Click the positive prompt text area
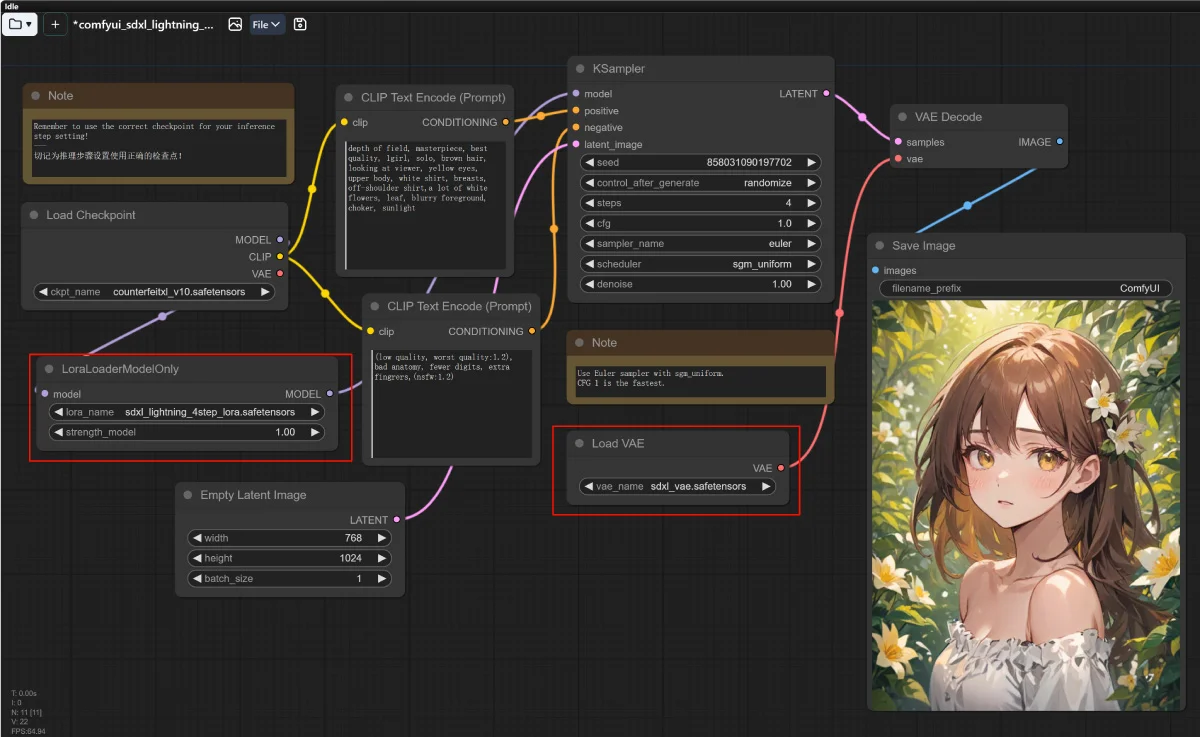The height and width of the screenshot is (737, 1200). (x=426, y=206)
